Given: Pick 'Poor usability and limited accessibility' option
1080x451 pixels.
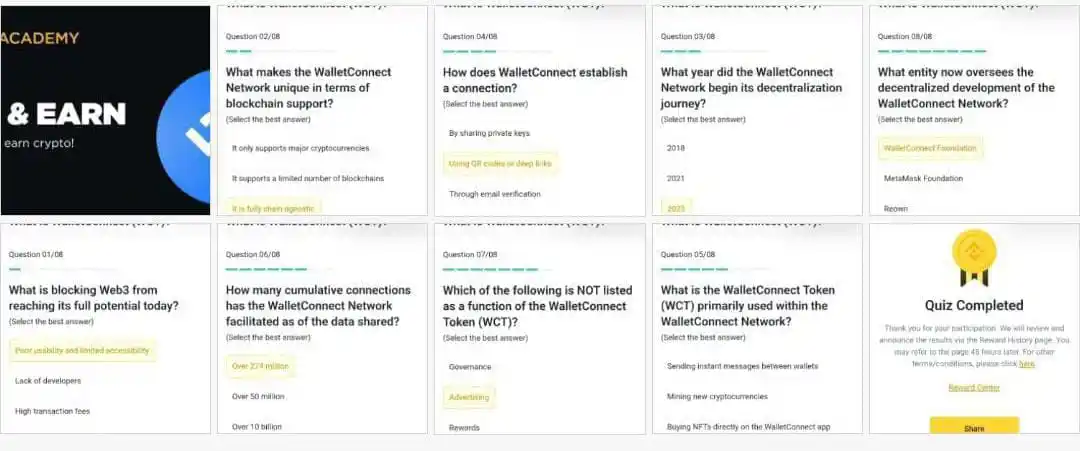Looking at the screenshot, I should coord(82,350).
